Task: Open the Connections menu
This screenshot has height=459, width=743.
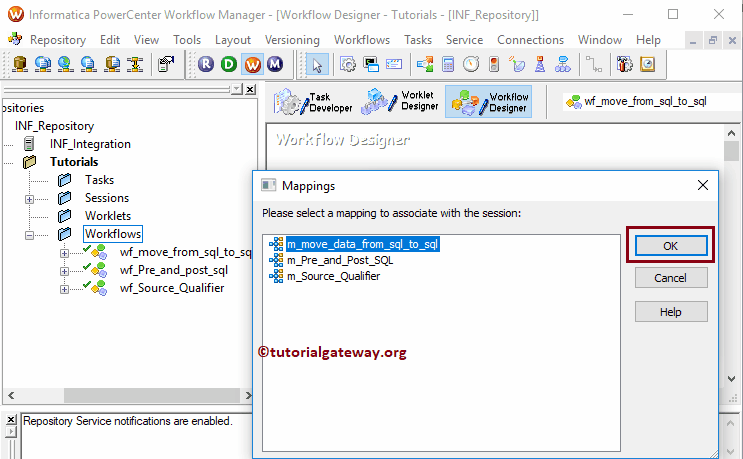Action: pyautogui.click(x=530, y=40)
